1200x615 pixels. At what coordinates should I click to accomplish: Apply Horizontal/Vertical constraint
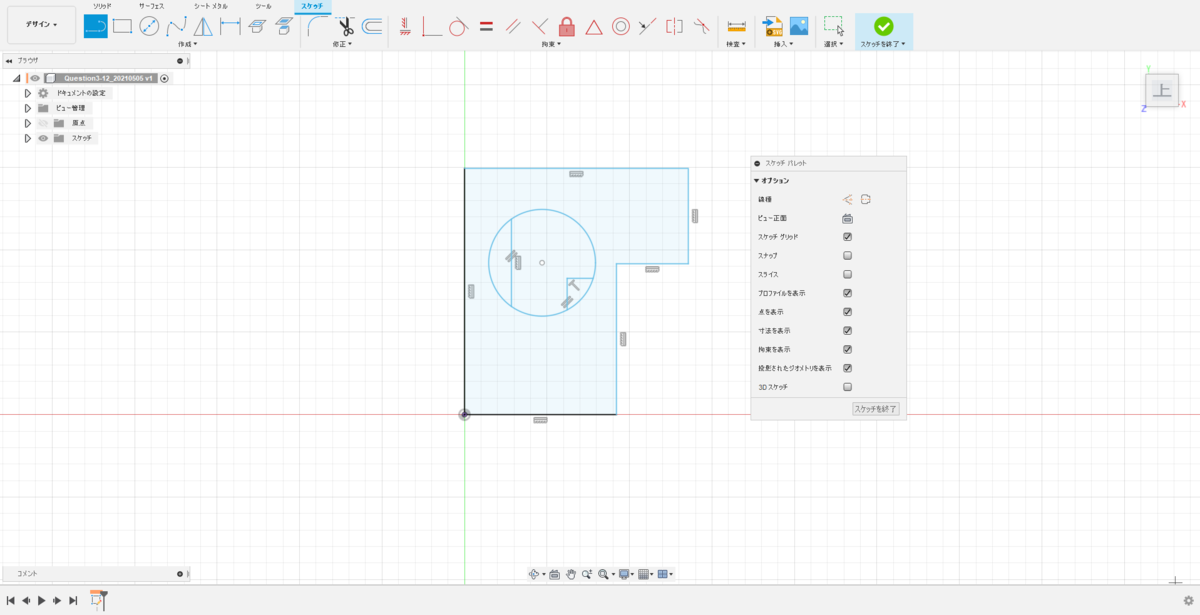point(405,27)
